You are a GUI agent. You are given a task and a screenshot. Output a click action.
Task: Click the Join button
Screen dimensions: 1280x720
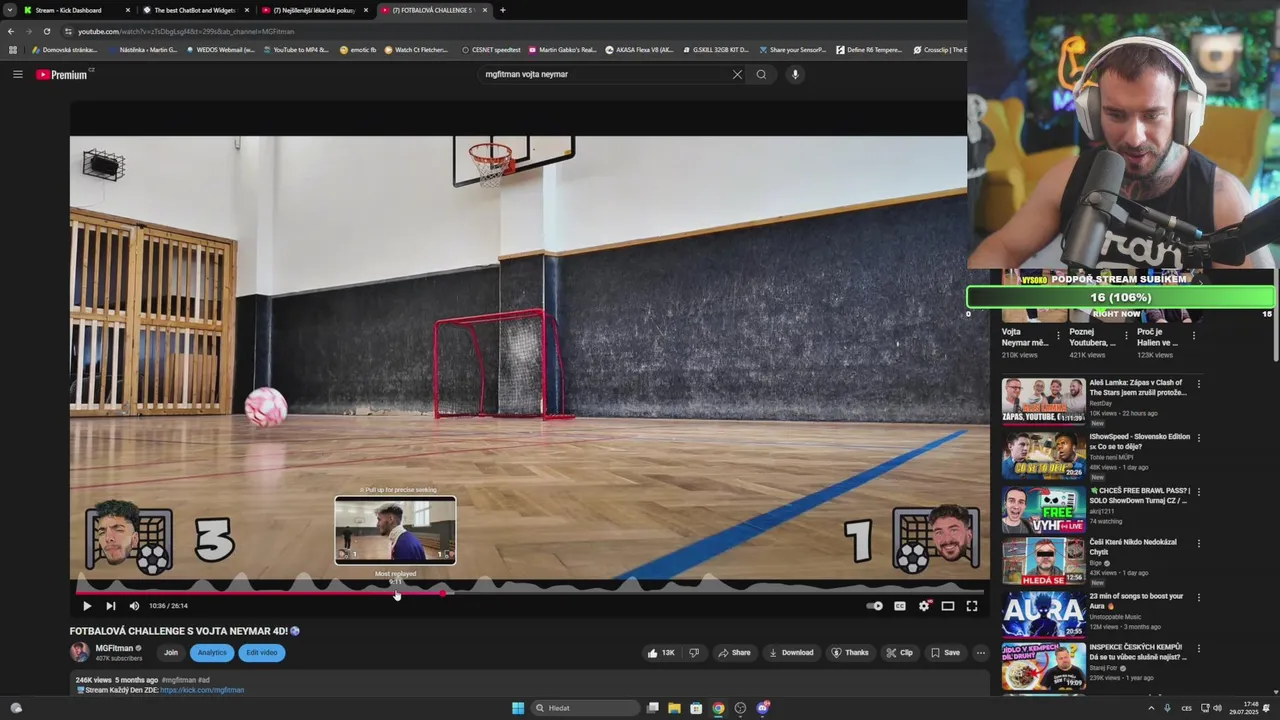tap(171, 653)
